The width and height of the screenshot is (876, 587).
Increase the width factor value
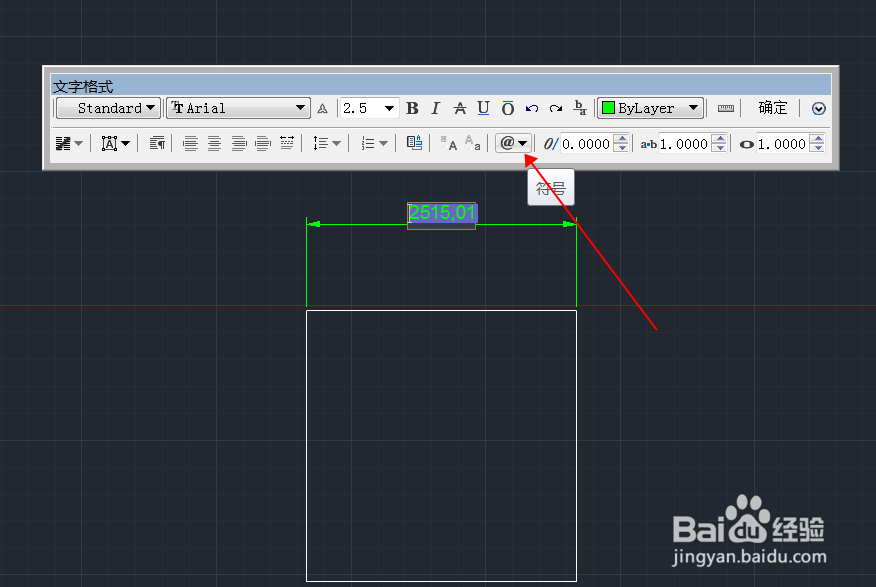(x=817, y=139)
